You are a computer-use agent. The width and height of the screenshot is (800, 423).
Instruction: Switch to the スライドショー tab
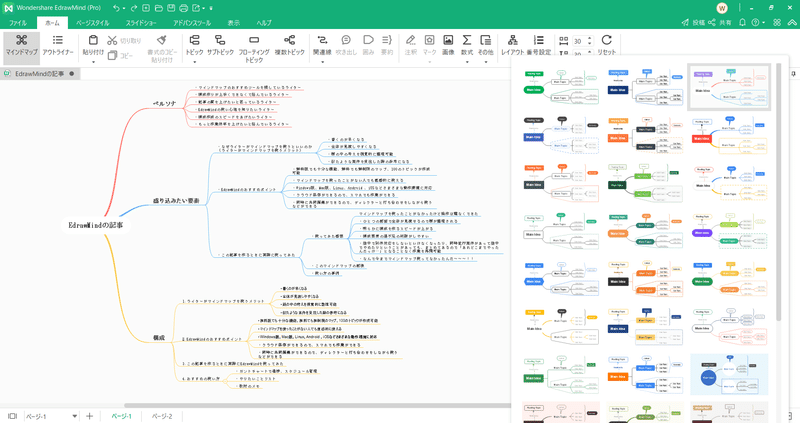coord(141,23)
